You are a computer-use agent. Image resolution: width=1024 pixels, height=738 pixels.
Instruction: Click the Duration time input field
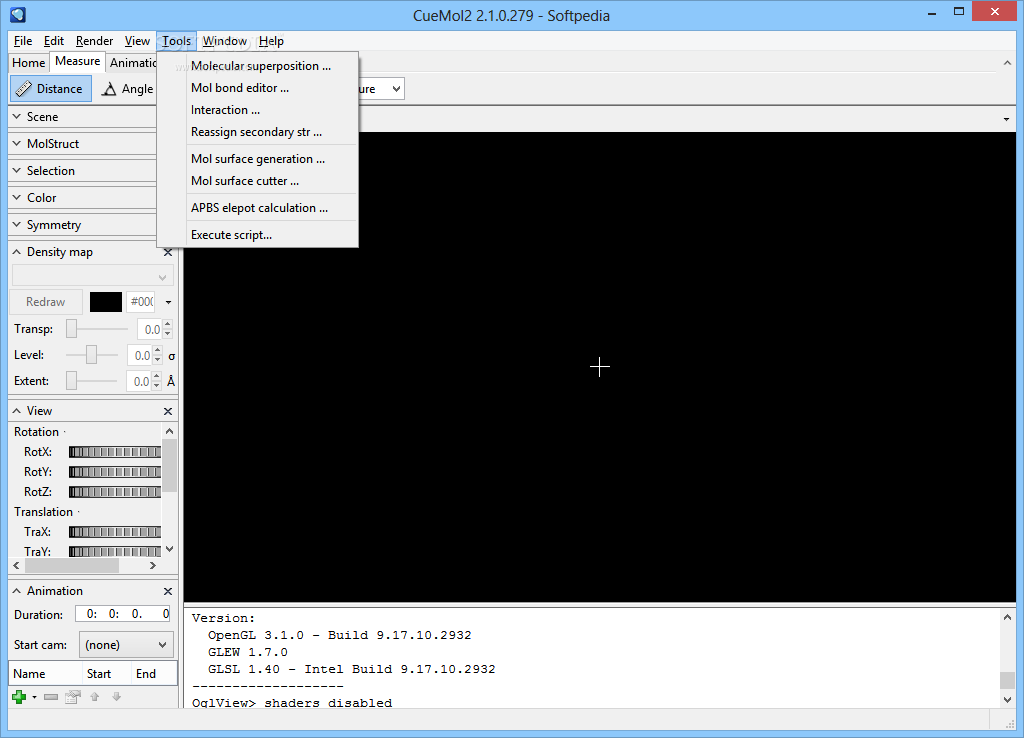click(123, 614)
